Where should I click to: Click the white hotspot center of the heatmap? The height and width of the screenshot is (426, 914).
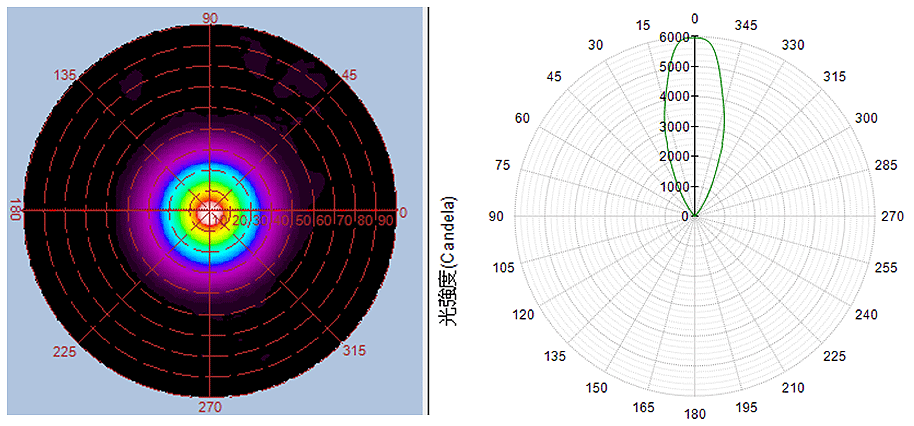tap(210, 211)
